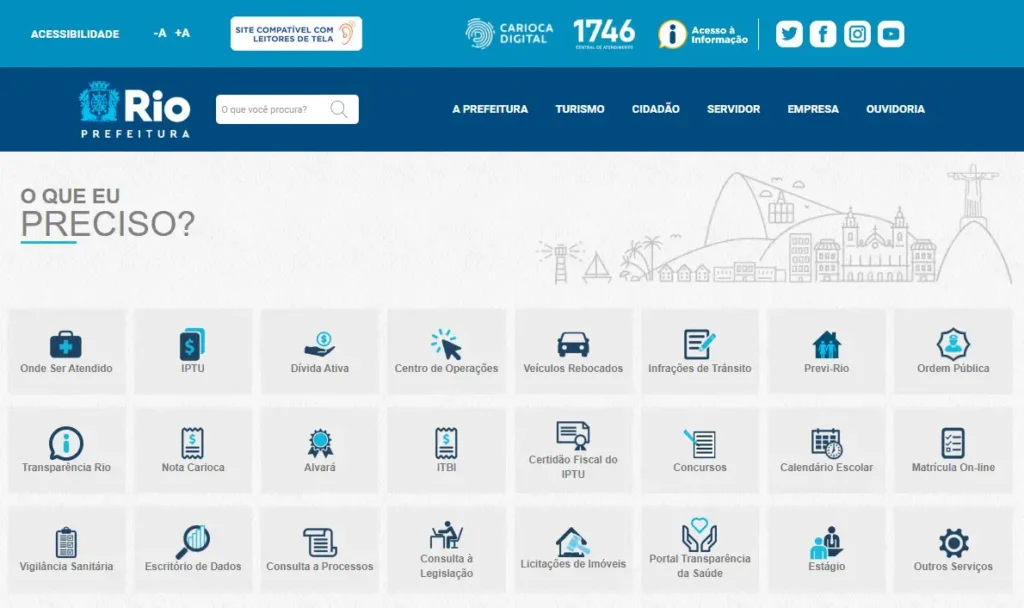
Task: Open the YouTube social icon
Action: [x=891, y=34]
